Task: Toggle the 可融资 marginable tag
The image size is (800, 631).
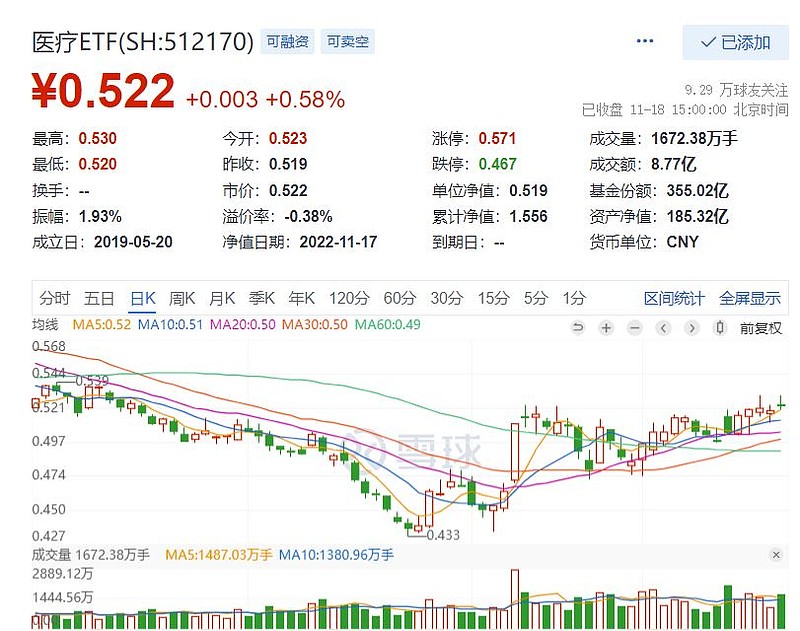Action: tap(287, 42)
